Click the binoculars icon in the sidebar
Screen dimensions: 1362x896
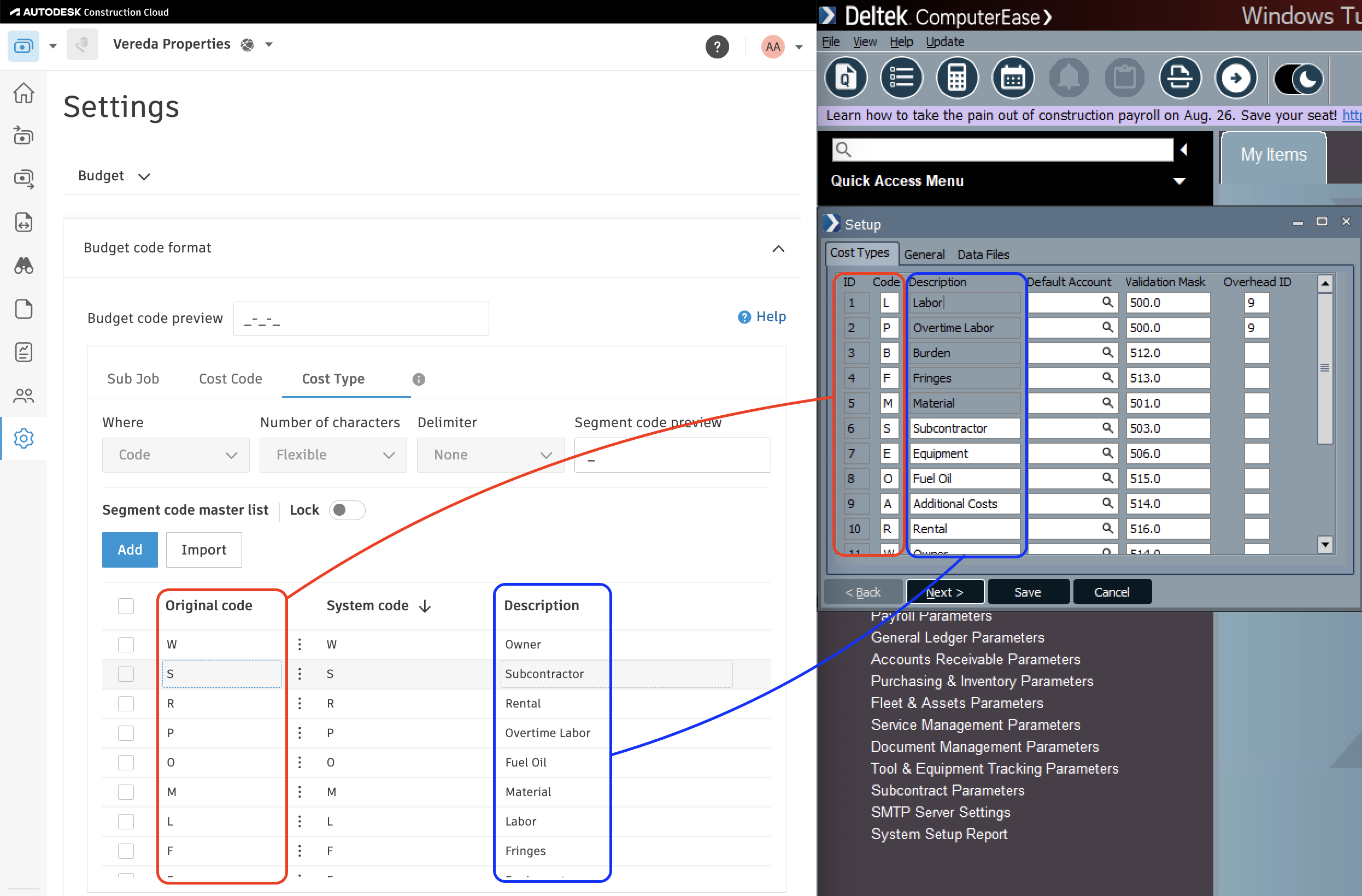click(24, 266)
